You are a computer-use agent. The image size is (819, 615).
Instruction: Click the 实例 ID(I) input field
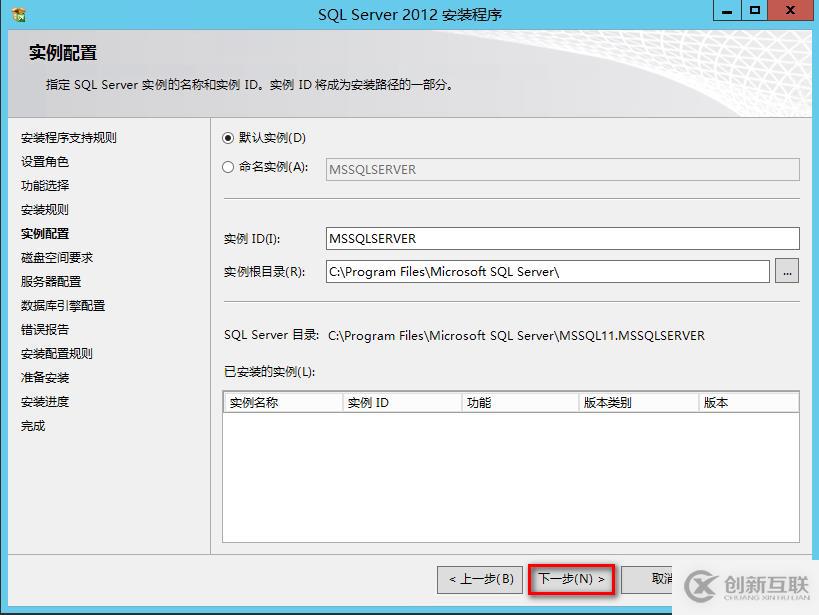[563, 238]
